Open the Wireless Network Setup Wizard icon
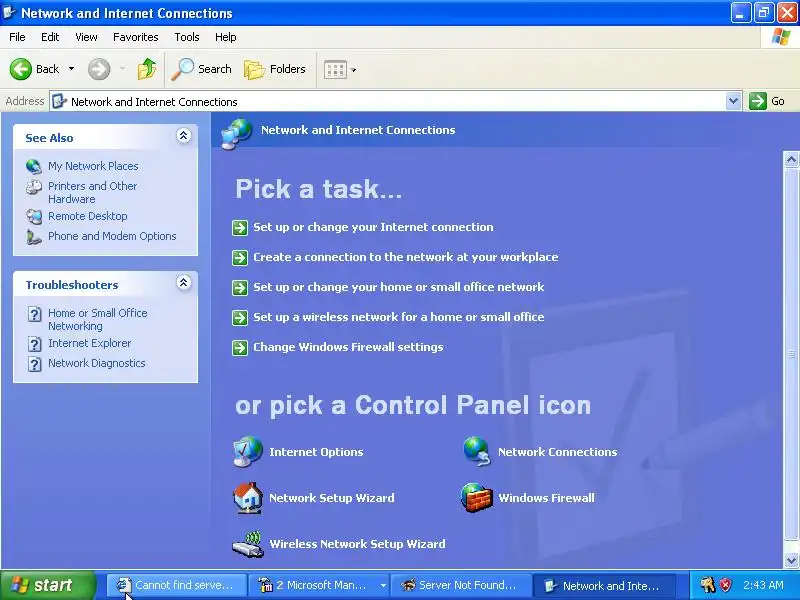 point(248,544)
